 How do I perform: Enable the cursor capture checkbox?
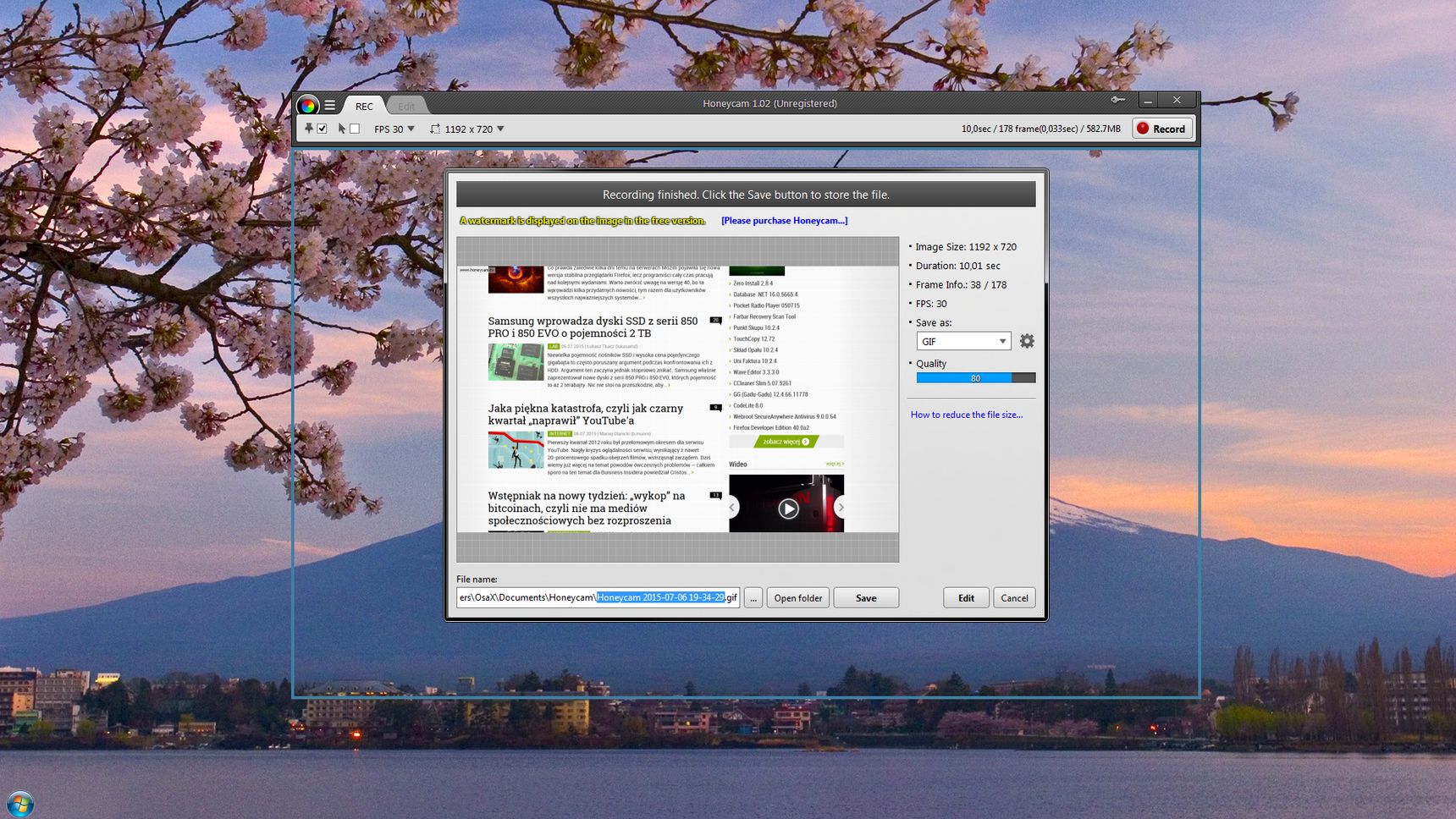(355, 129)
